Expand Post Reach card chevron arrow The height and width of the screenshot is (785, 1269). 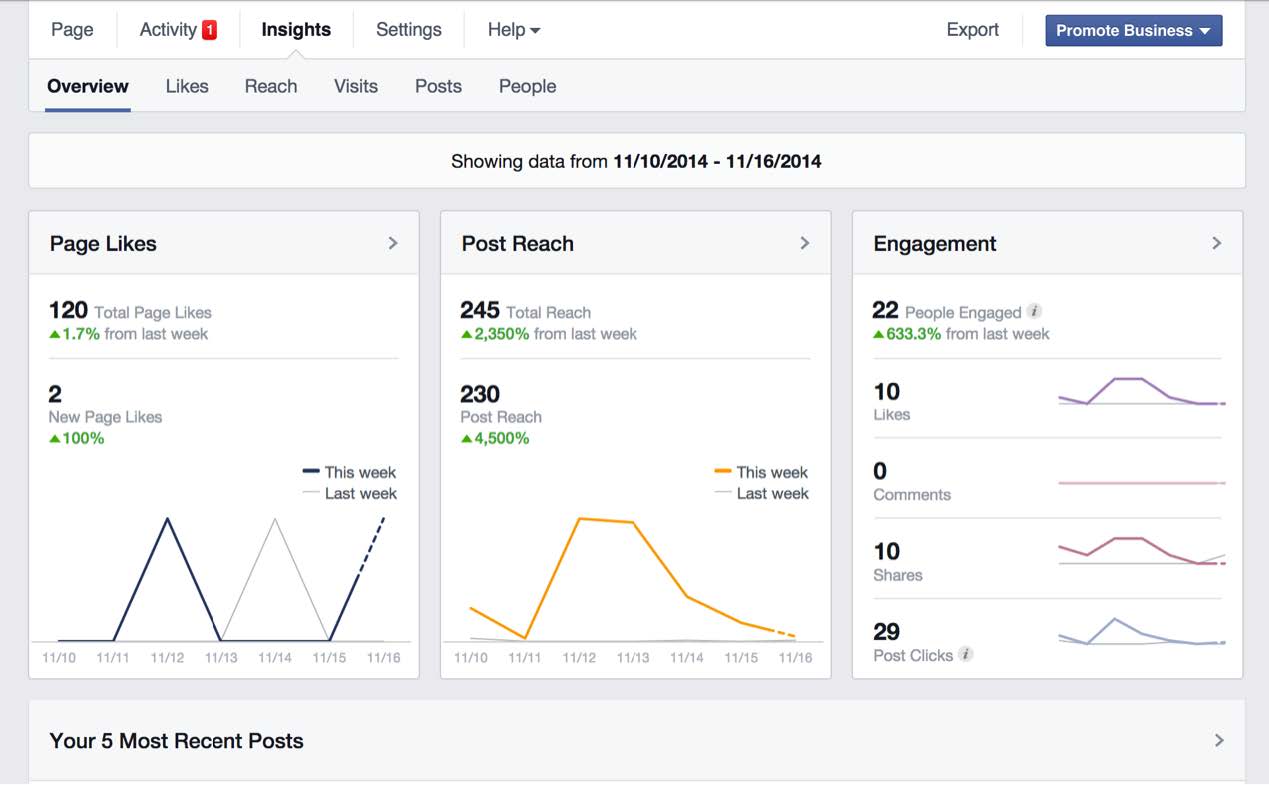805,243
